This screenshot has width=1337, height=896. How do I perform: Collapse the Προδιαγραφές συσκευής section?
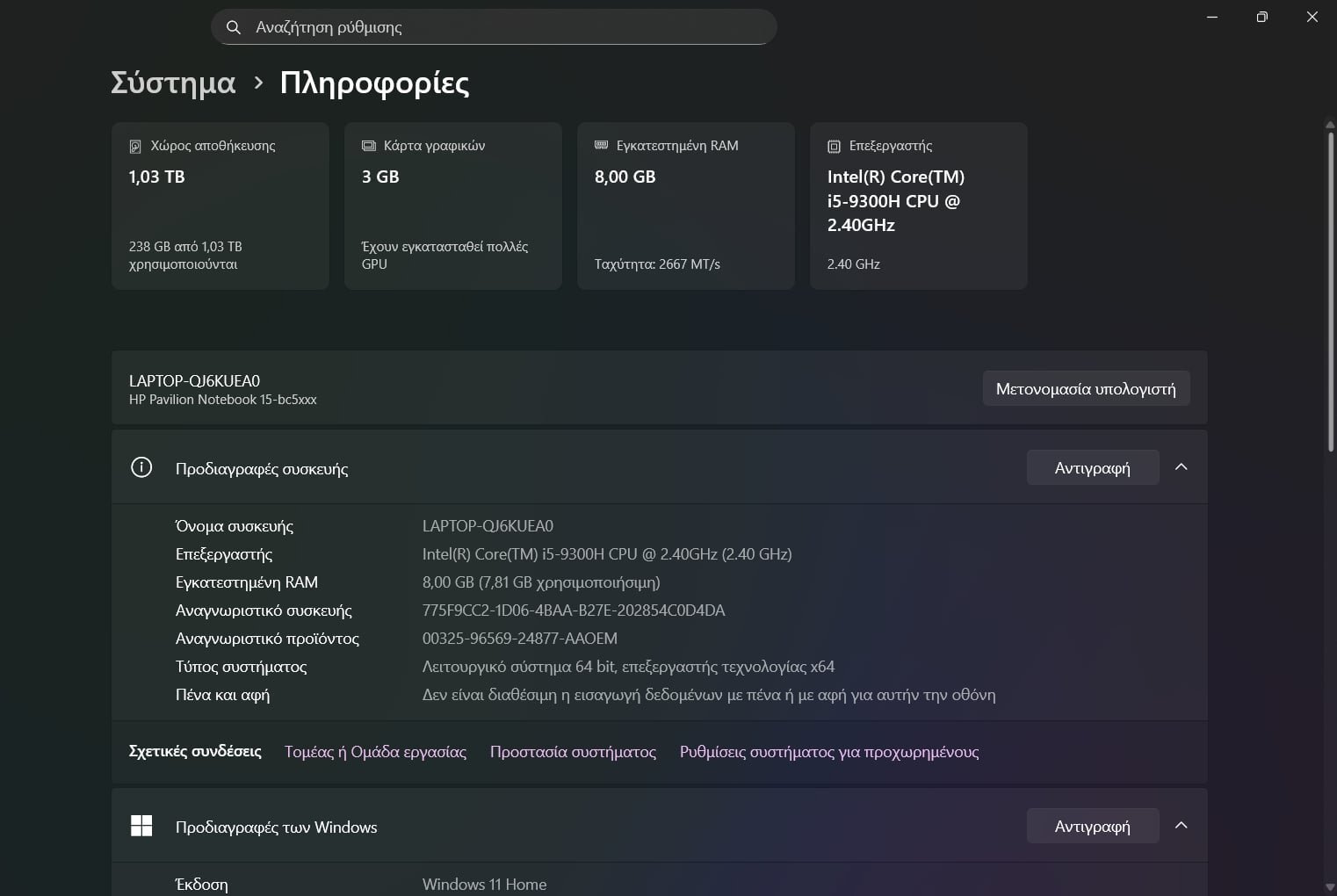[1182, 467]
